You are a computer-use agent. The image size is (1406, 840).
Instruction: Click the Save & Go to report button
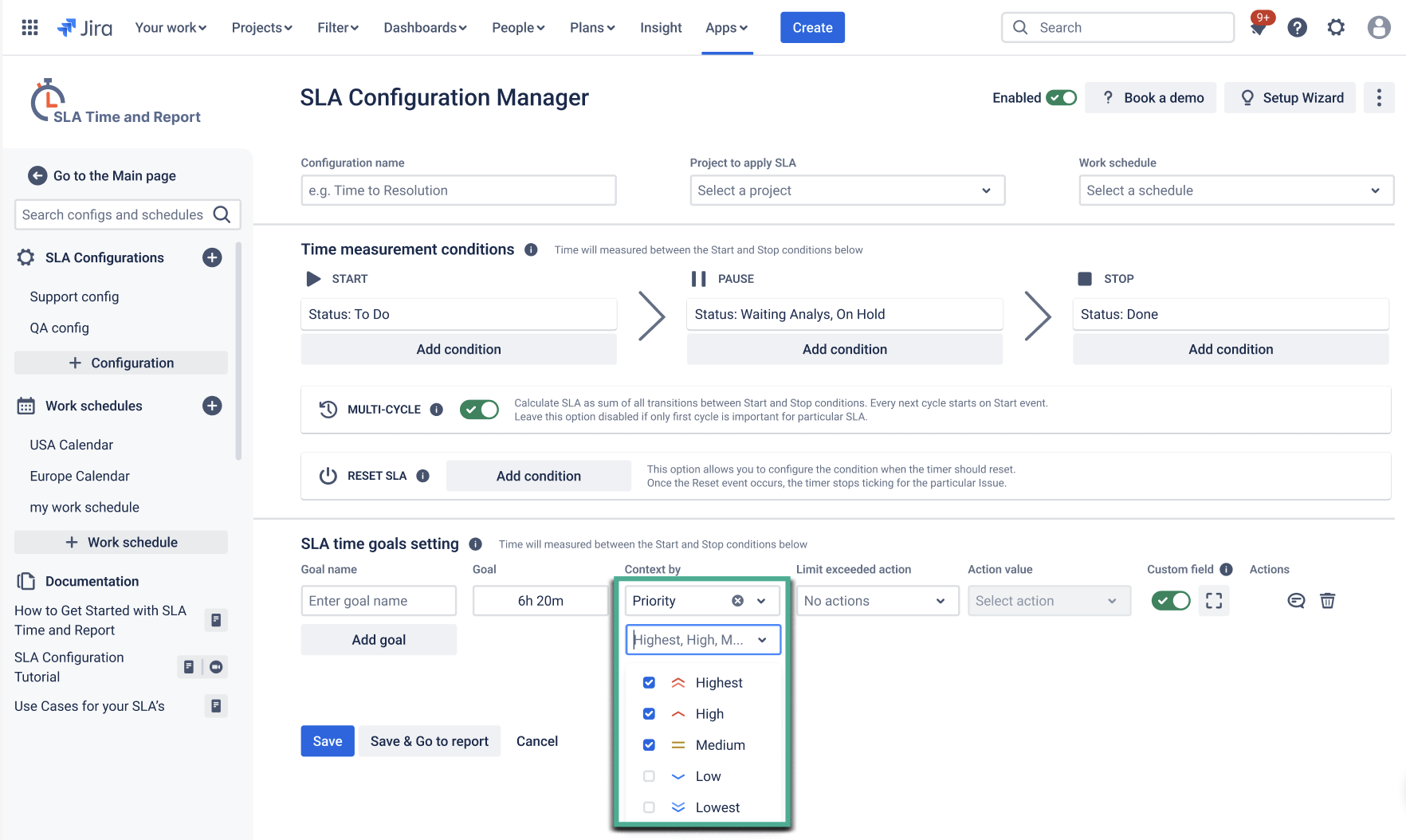tap(429, 741)
